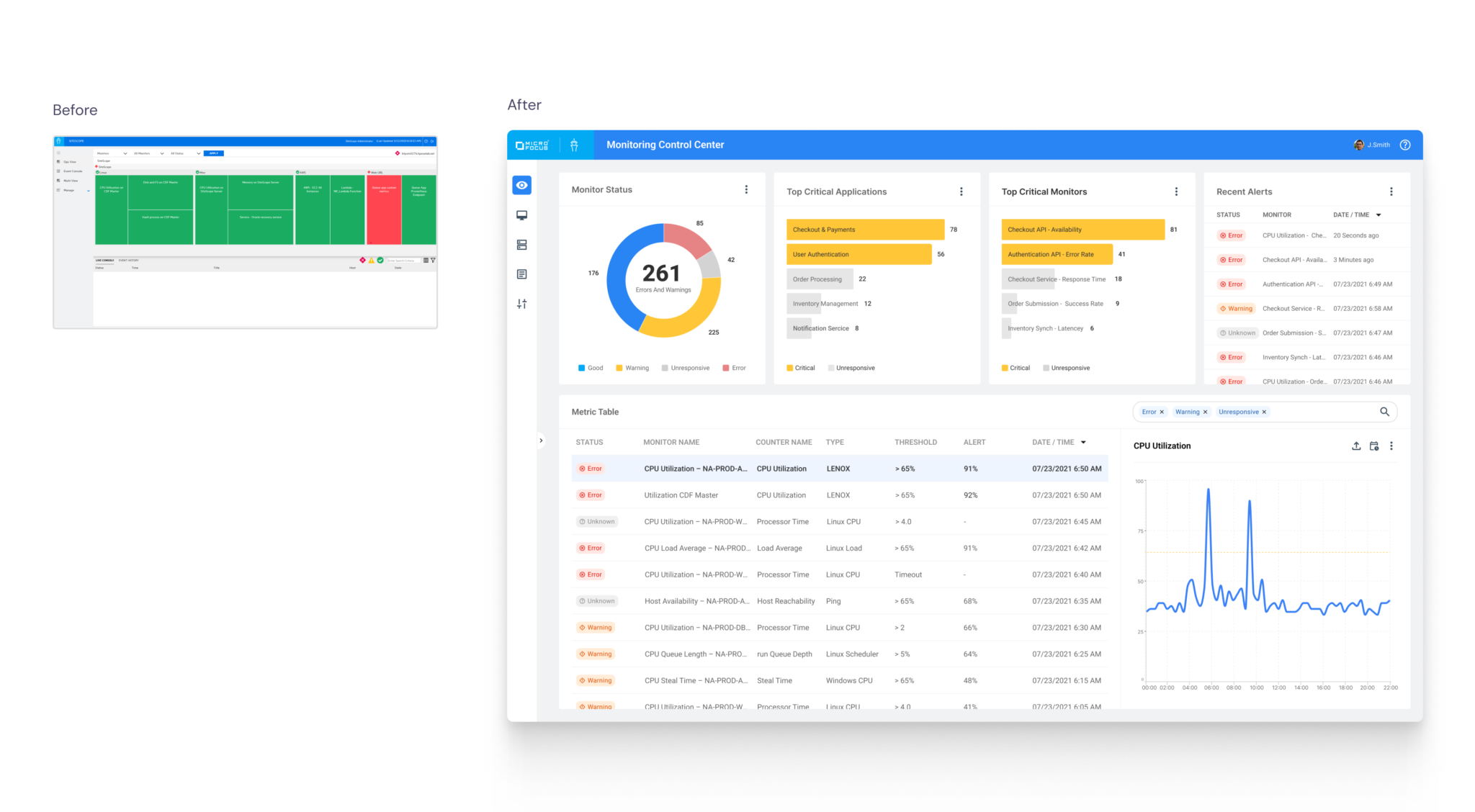This screenshot has height=812, width=1475.
Task: Remove the Error filter chip
Action: click(1161, 412)
